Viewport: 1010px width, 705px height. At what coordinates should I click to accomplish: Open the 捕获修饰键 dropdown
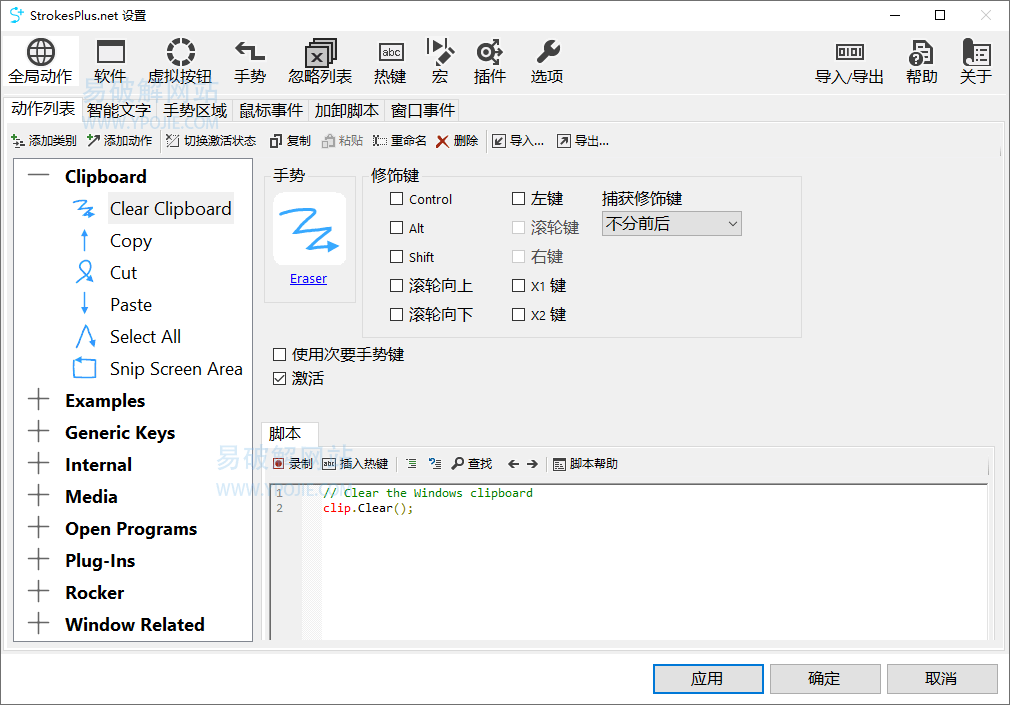pos(671,224)
